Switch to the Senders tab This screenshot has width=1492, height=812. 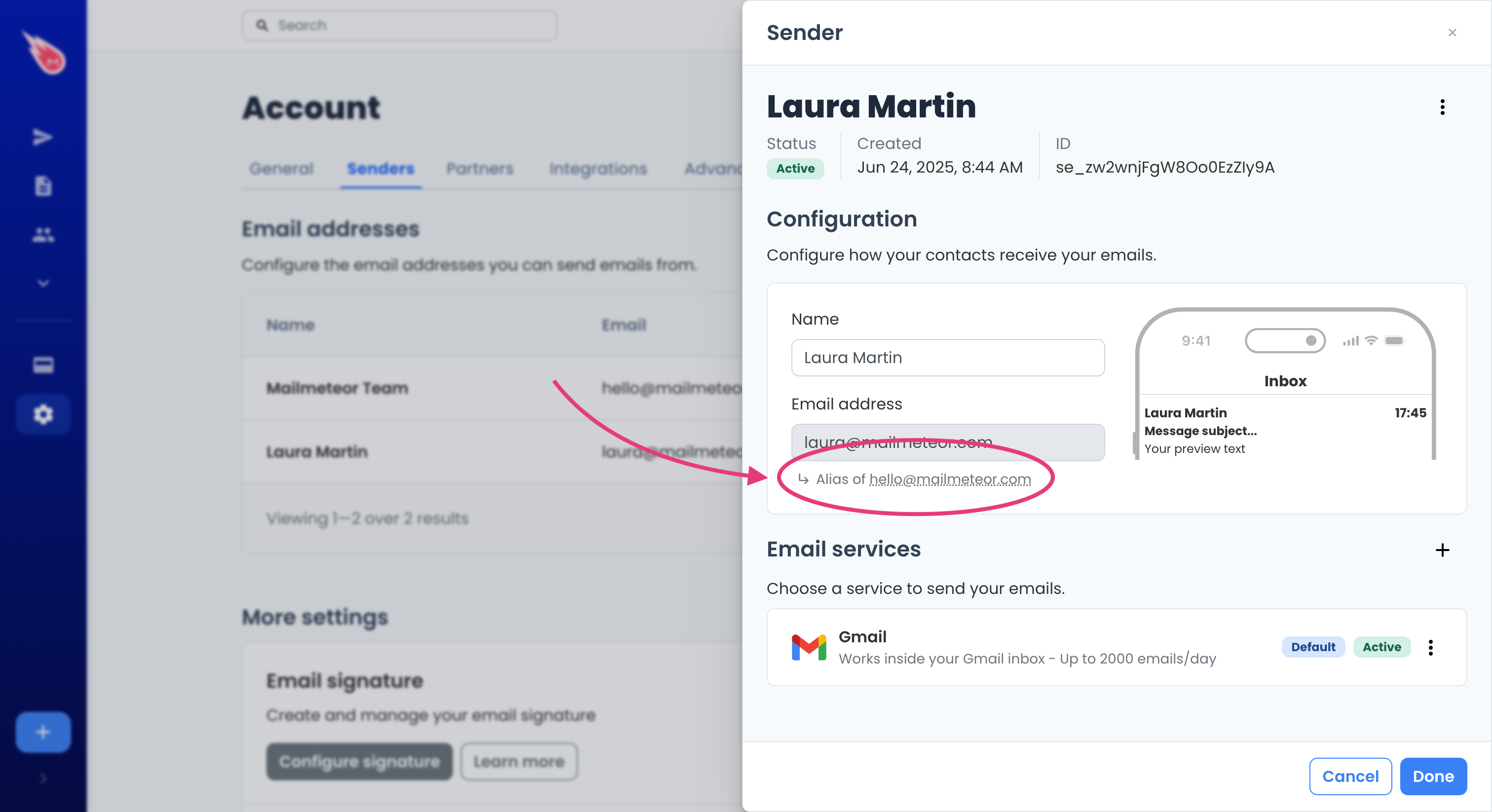(380, 169)
